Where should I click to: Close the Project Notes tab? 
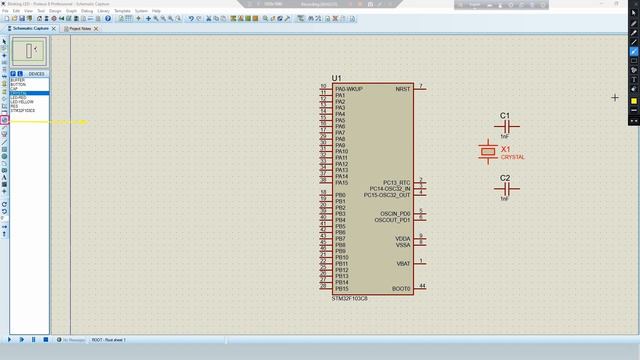[x=96, y=29]
